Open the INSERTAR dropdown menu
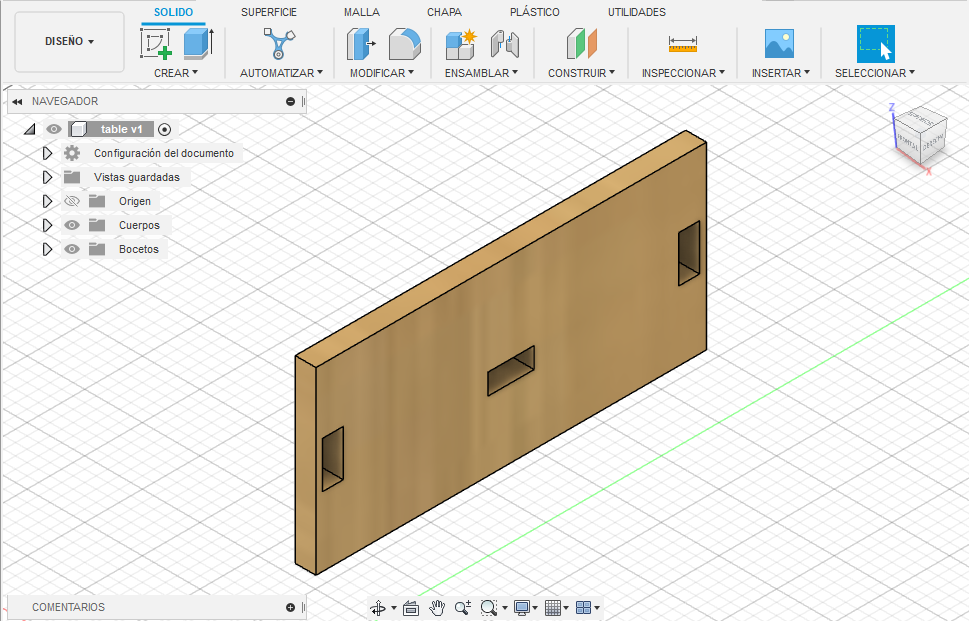This screenshot has height=621, width=969. (x=781, y=73)
